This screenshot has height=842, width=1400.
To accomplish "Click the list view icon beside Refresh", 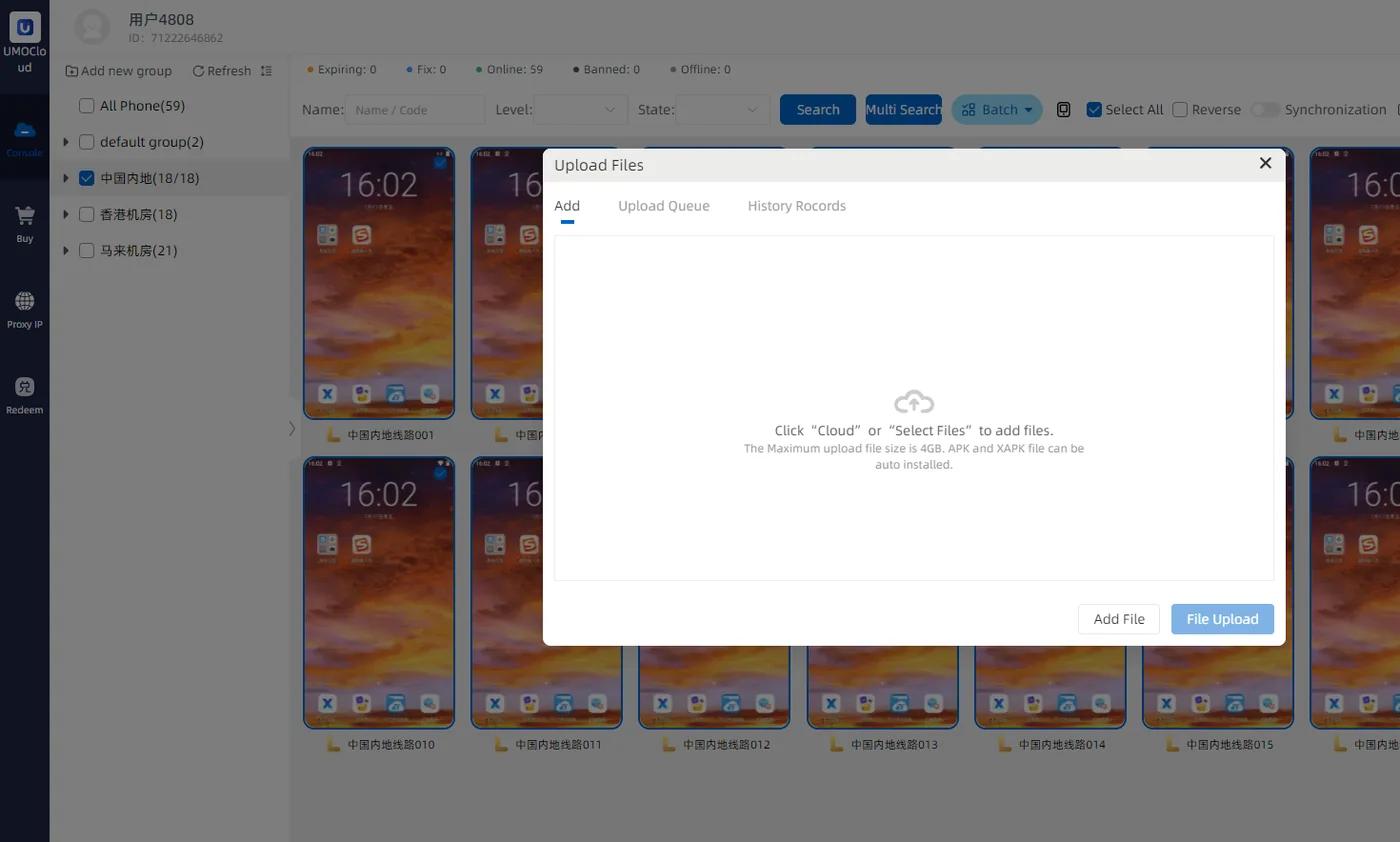I will (x=266, y=71).
